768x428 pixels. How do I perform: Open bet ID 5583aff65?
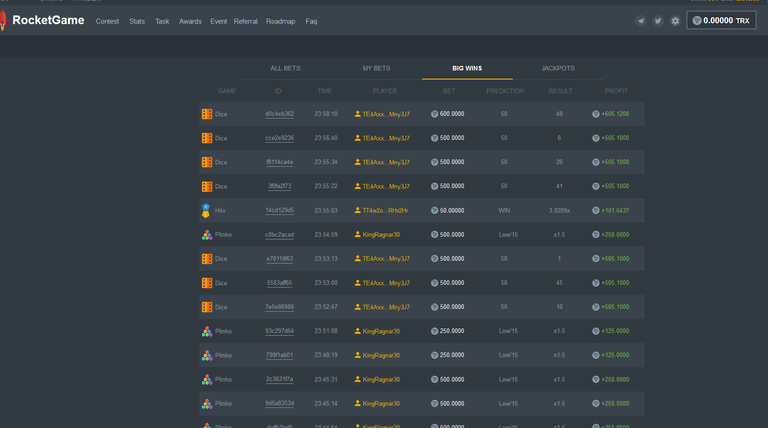[x=279, y=283]
